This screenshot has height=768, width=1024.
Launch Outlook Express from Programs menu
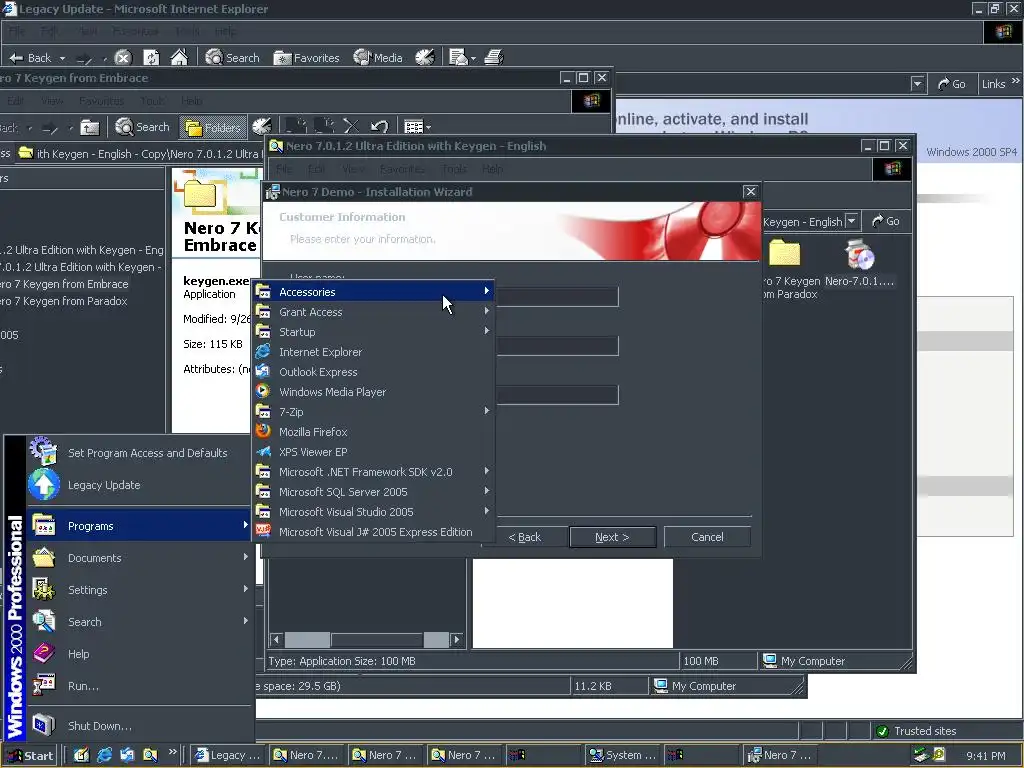coord(373,372)
